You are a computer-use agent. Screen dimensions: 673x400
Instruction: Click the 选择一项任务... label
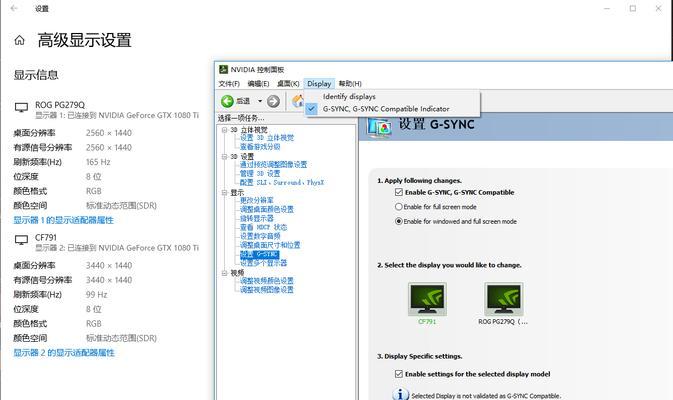(241, 118)
